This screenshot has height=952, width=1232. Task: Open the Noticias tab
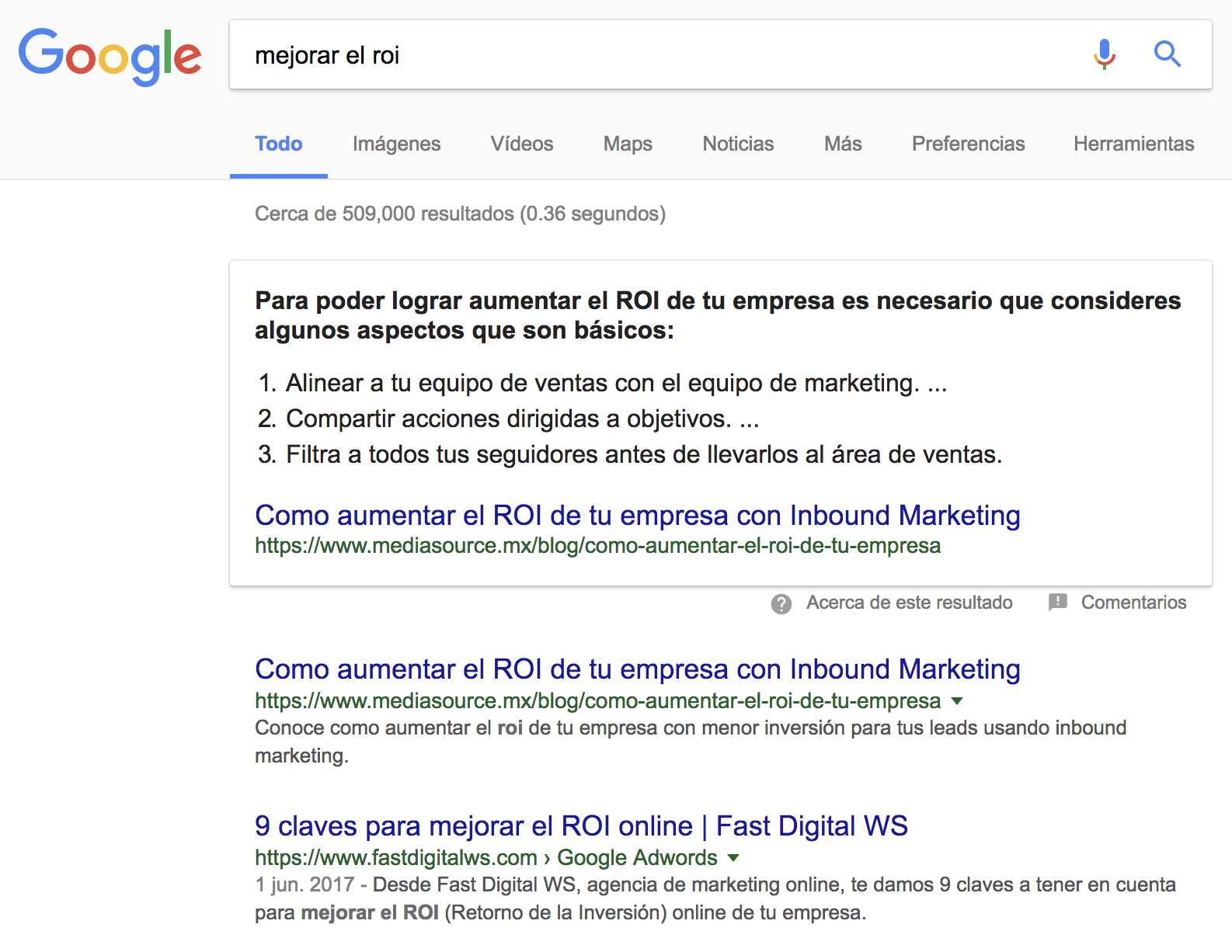coord(738,144)
